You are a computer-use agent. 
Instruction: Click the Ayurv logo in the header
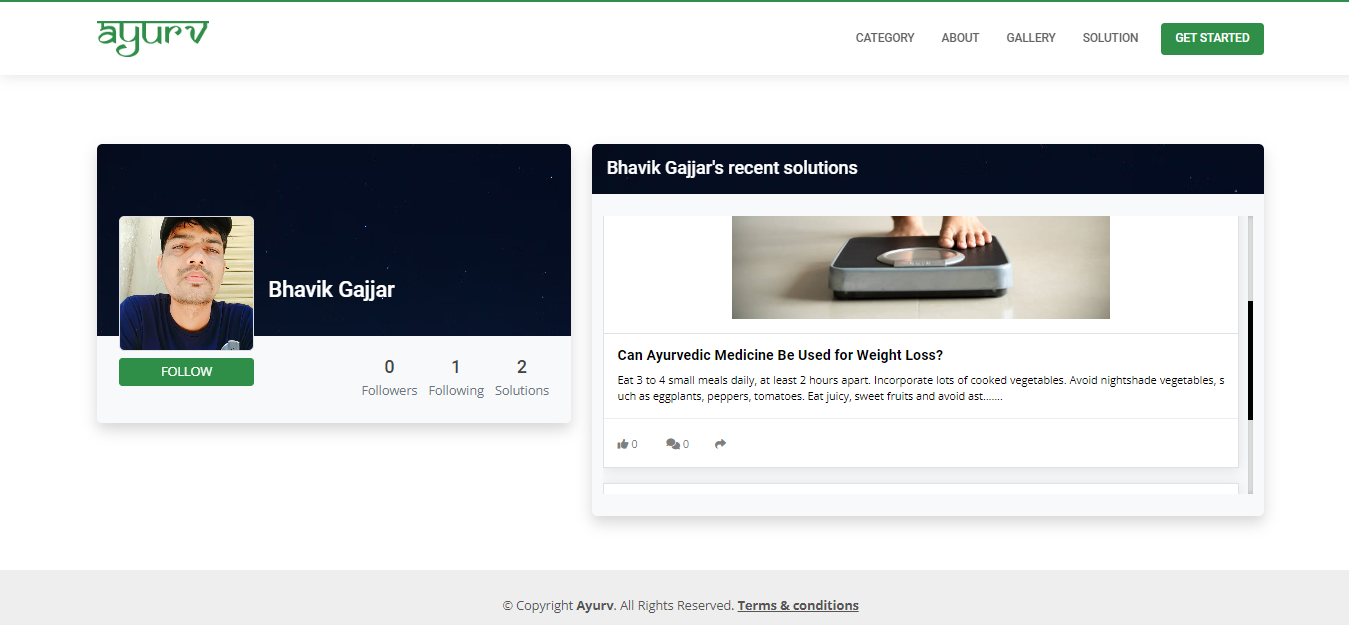pos(153,37)
